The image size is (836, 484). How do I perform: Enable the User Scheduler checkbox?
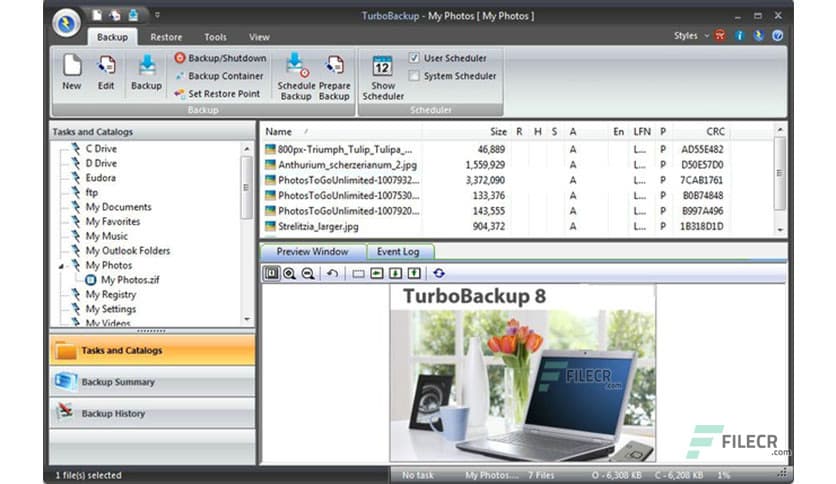coord(414,58)
